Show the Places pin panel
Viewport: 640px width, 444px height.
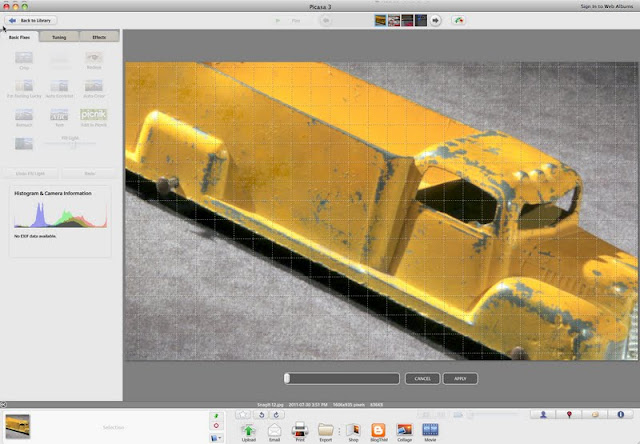[x=569, y=415]
